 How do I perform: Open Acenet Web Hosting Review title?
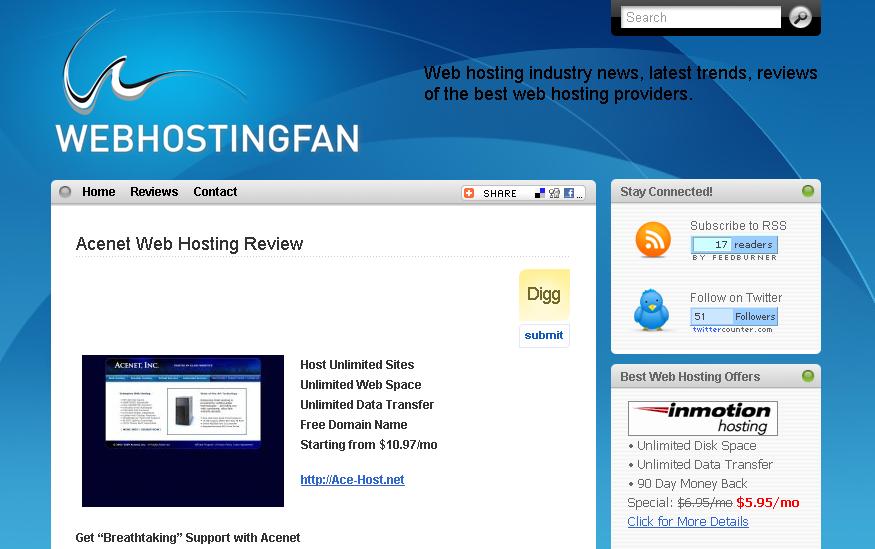189,244
